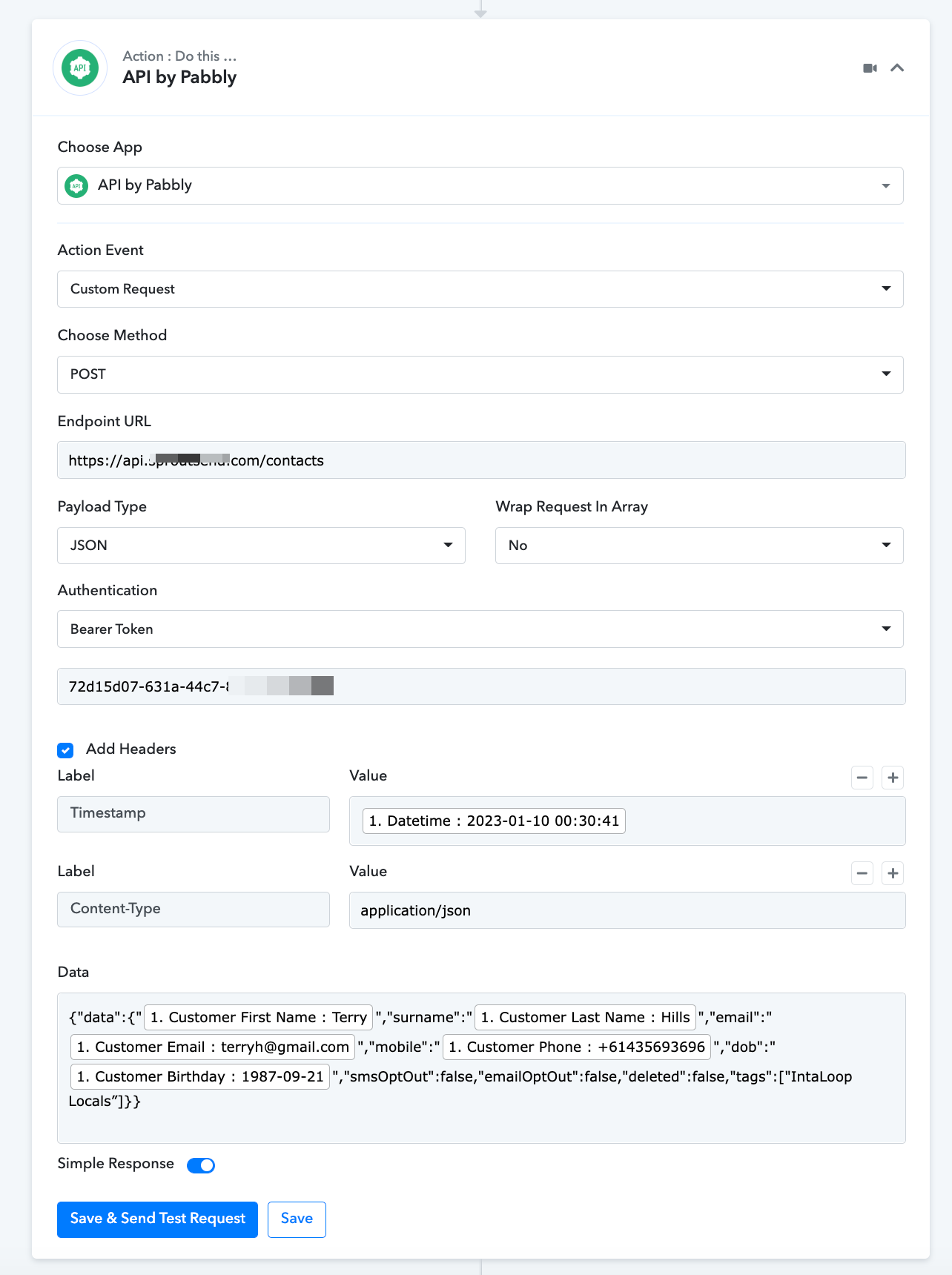Click the "Simple Response" label text
Image resolution: width=952 pixels, height=1275 pixels.
116,1164
